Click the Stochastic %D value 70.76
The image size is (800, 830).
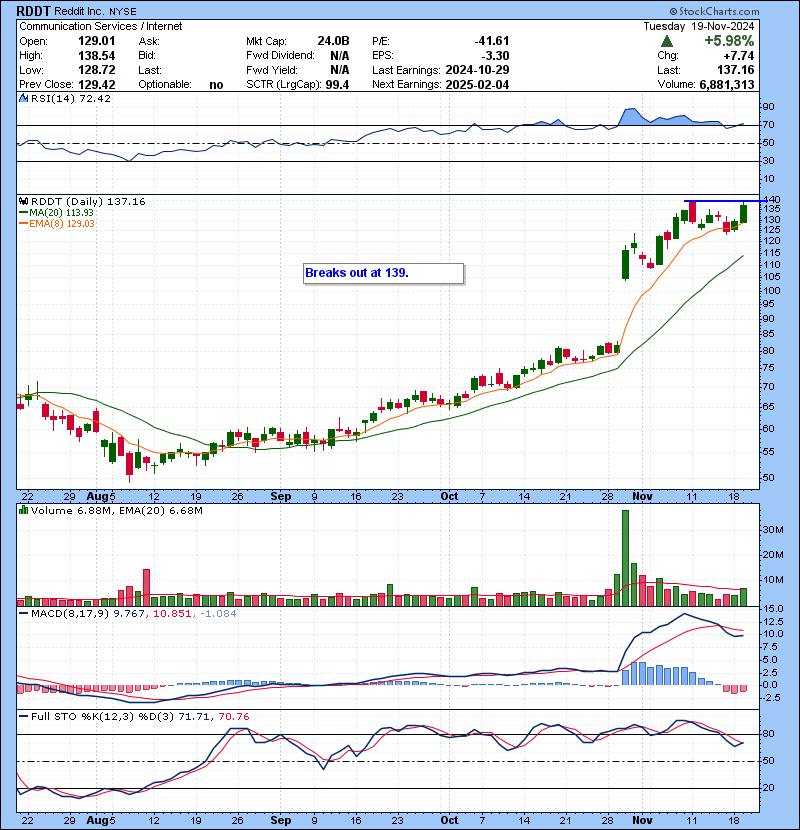[x=233, y=717]
